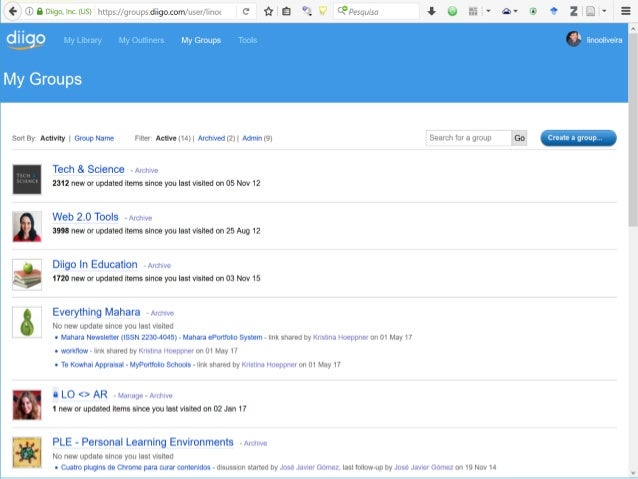Click the browser address bar URL
The width and height of the screenshot is (638, 479).
[160, 11]
